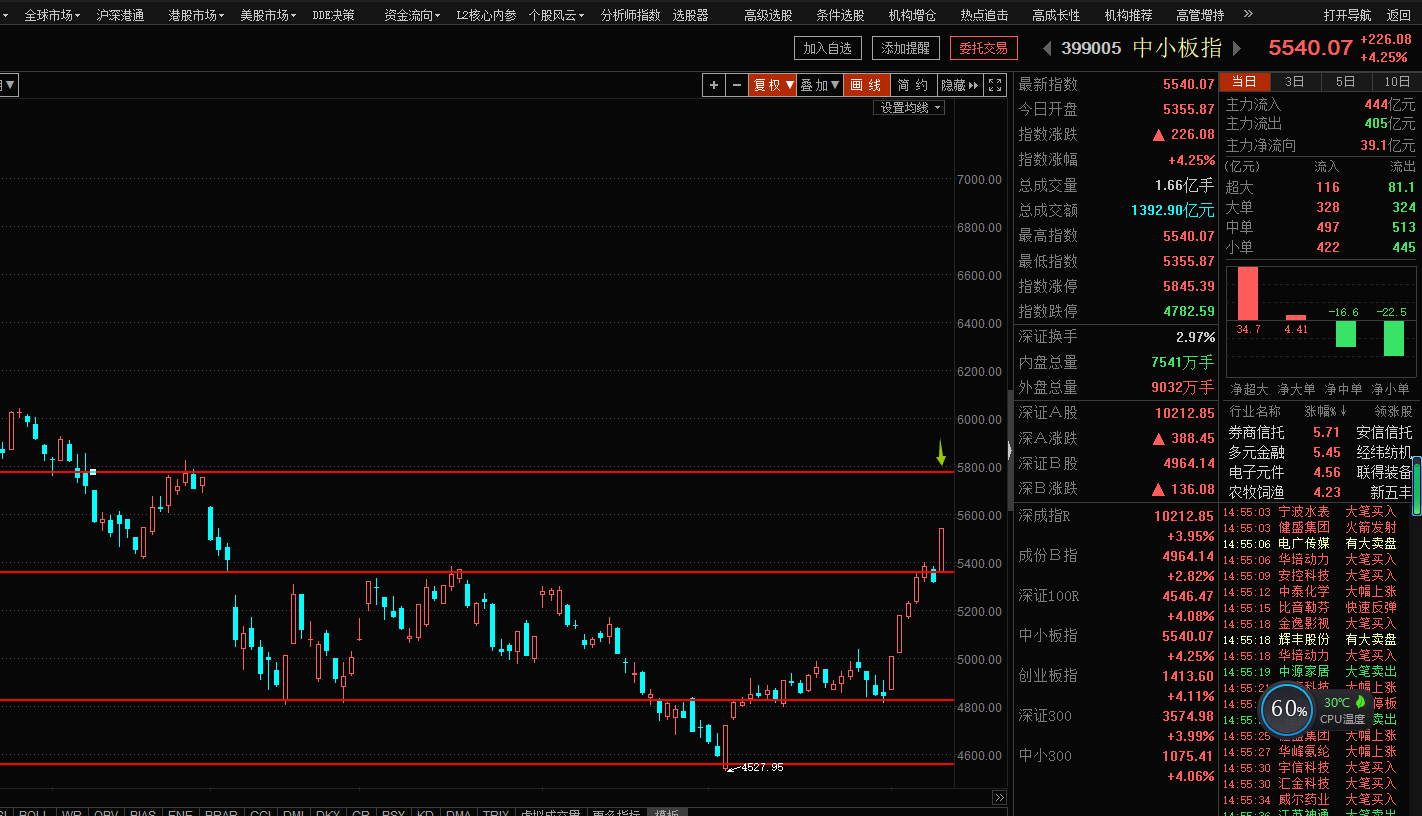Open 沪深港通 menu item
The width and height of the screenshot is (1422, 816).
pyautogui.click(x=120, y=15)
